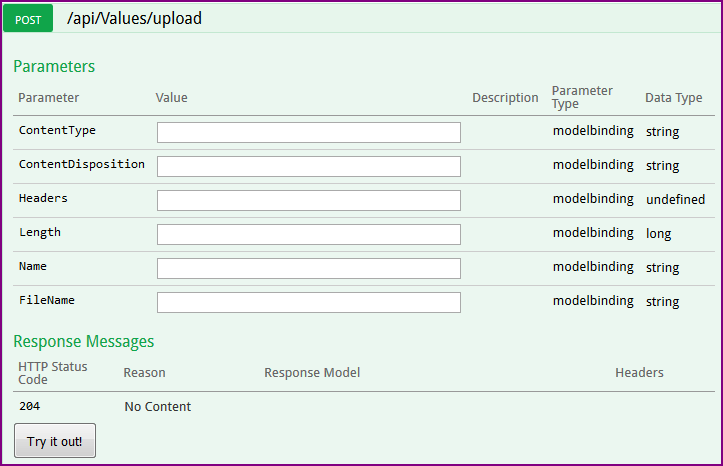The height and width of the screenshot is (466, 723).
Task: Click the Response Model column header
Action: (312, 373)
